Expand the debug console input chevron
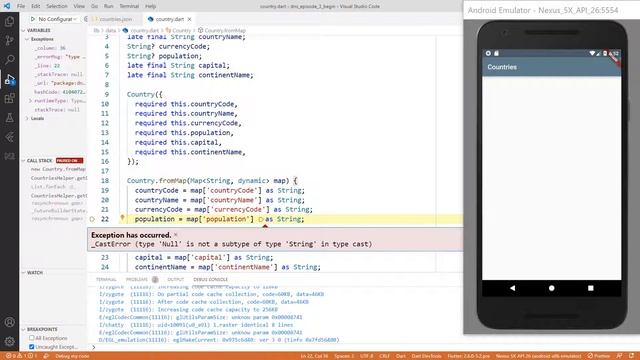This screenshot has height=360, width=640. pos(94,347)
